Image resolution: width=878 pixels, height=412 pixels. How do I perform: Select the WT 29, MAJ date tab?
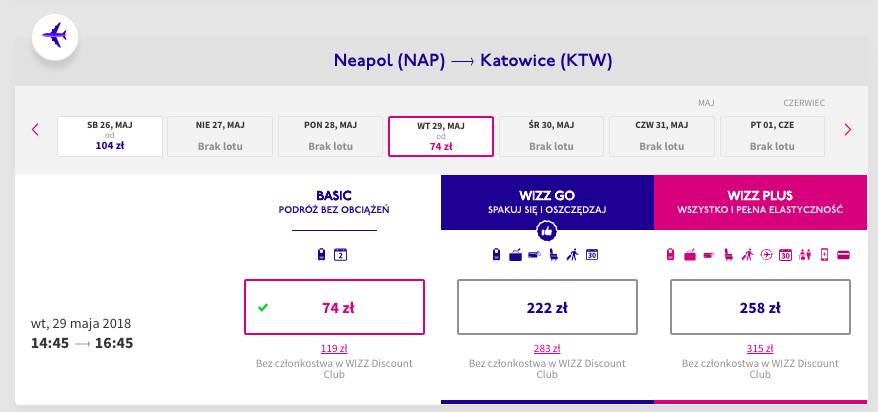[x=440, y=136]
